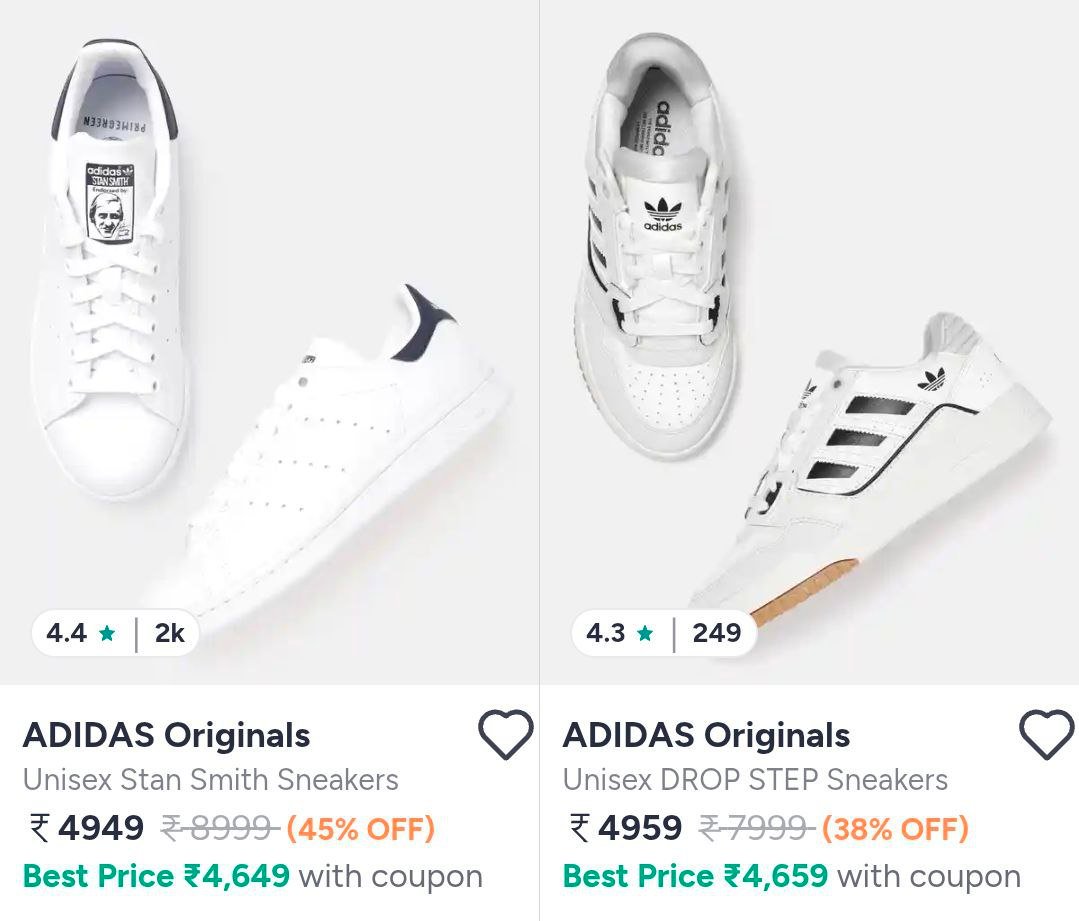Click the struck-through ₹7999 original price
Screen dimensions: 1079x921
756,828
